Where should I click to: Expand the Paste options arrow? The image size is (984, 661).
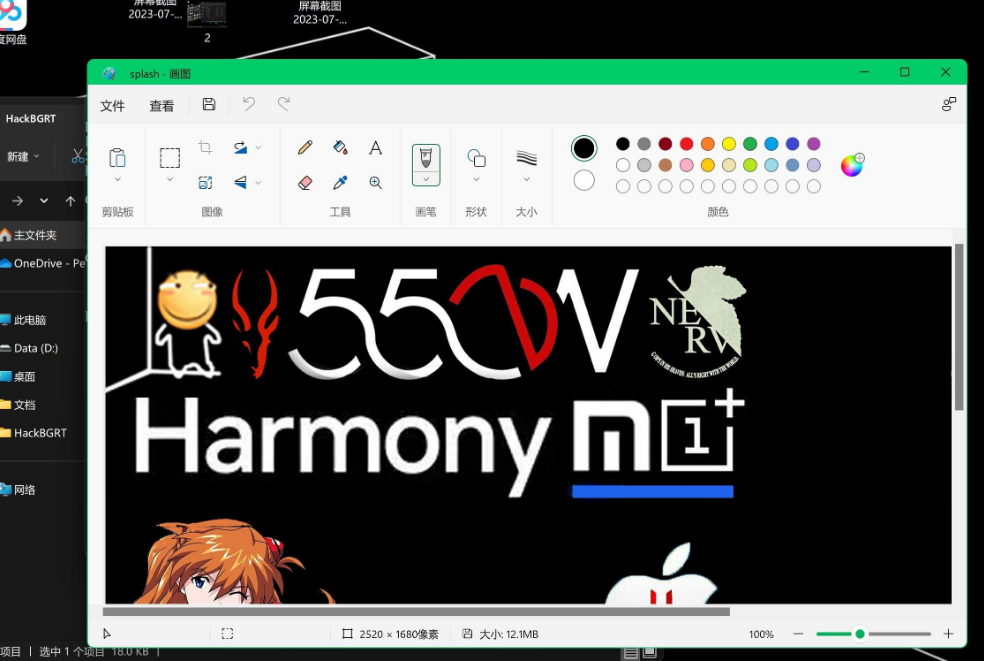pyautogui.click(x=117, y=180)
